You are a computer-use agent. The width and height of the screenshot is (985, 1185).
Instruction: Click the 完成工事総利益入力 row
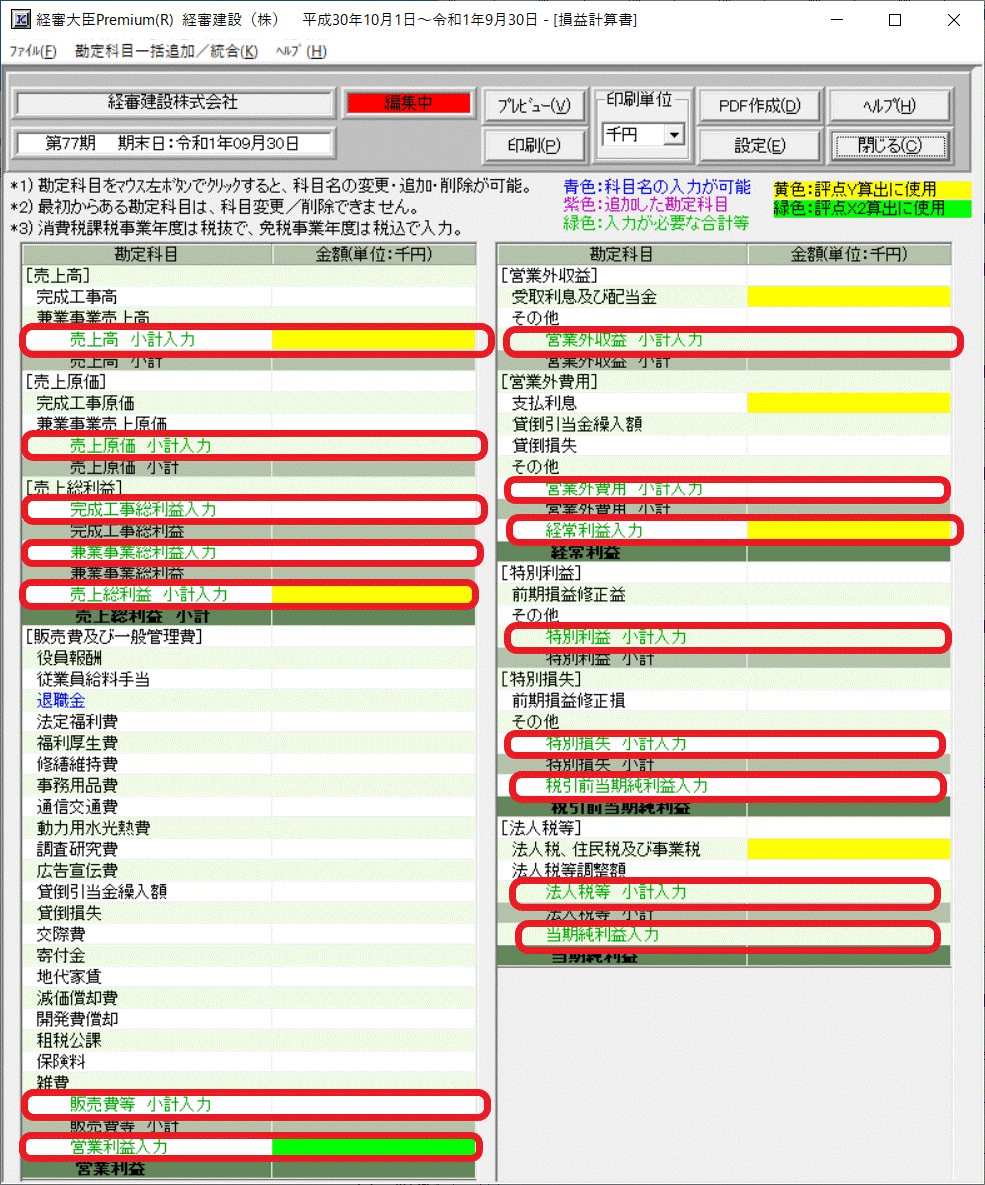pyautogui.click(x=249, y=509)
